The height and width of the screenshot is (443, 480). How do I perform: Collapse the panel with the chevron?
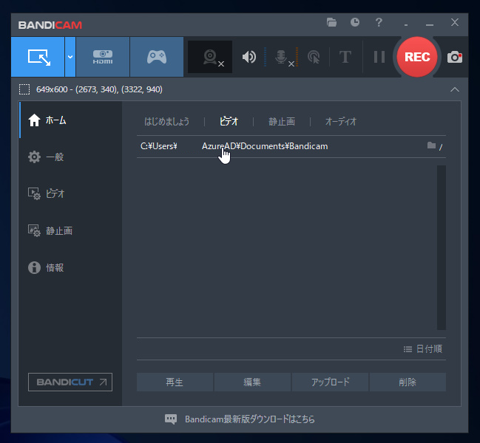[x=455, y=90]
